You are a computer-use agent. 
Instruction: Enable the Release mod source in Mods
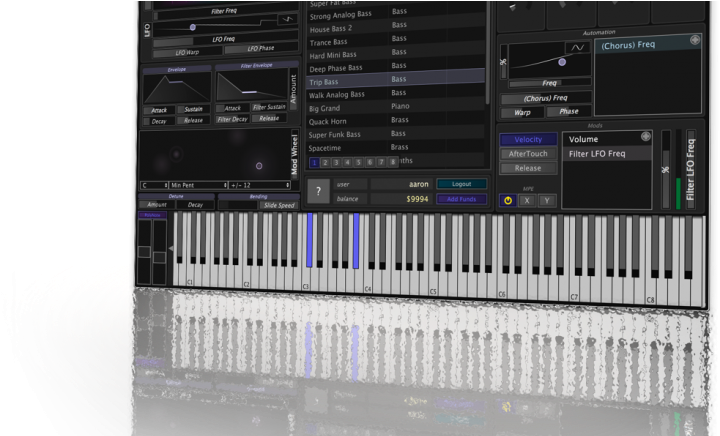coord(528,168)
